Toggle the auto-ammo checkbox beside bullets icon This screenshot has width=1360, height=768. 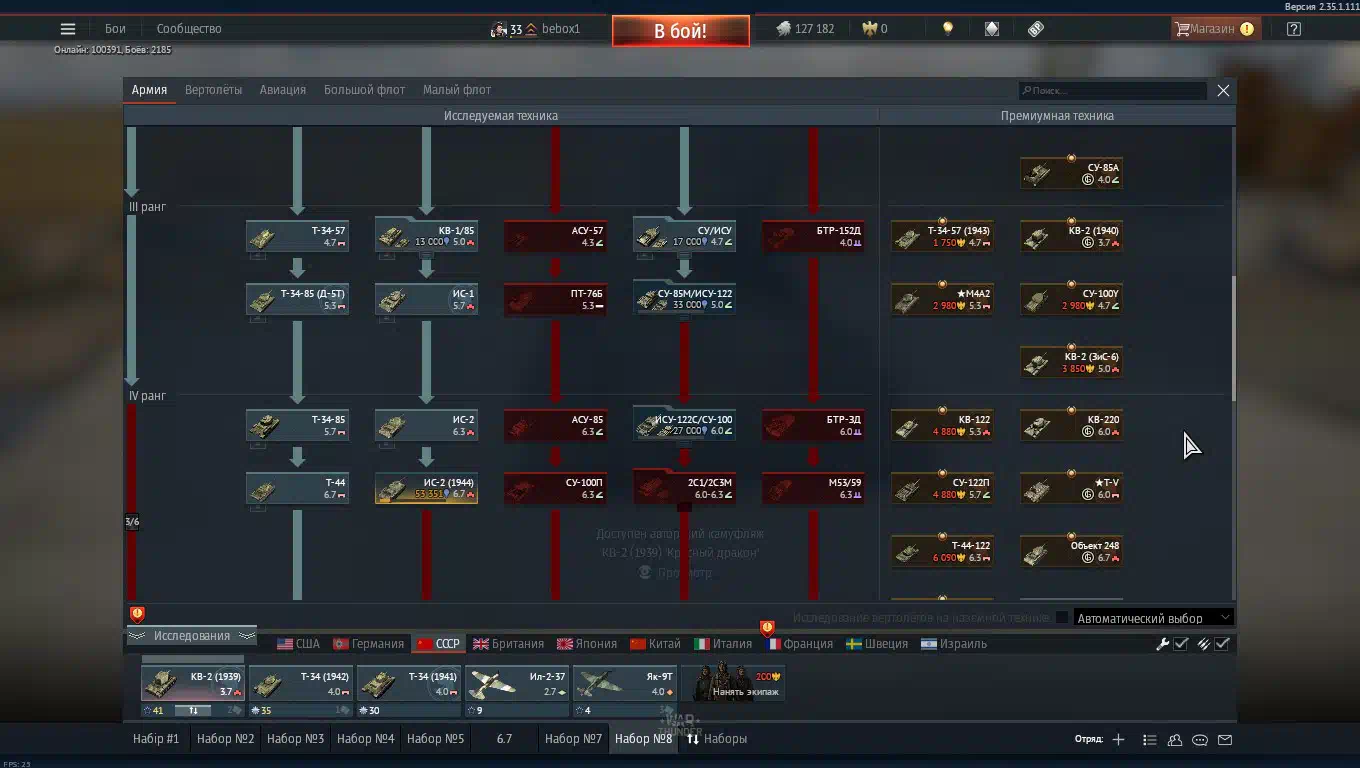click(1222, 644)
